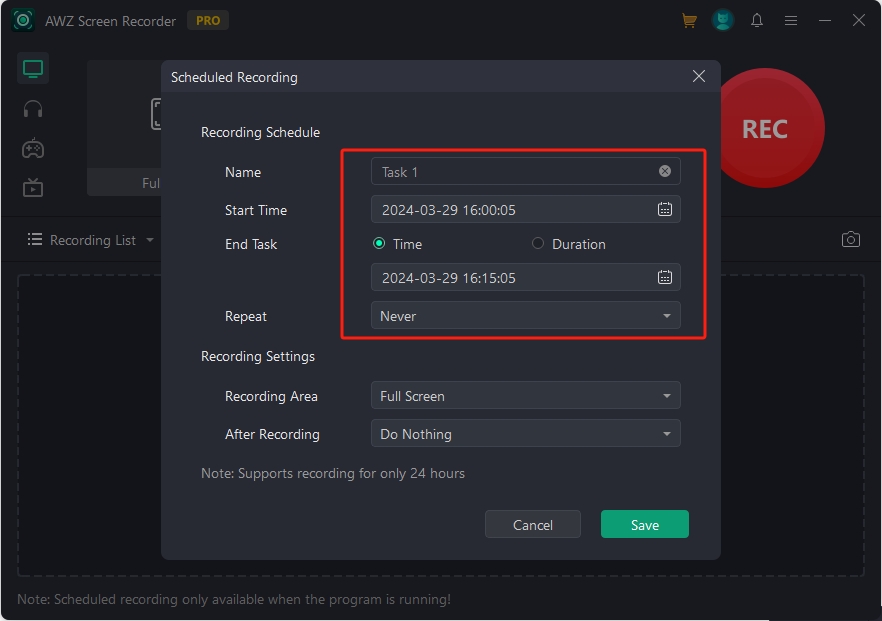882x621 pixels.
Task: Click the After Recording label
Action: pos(272,434)
